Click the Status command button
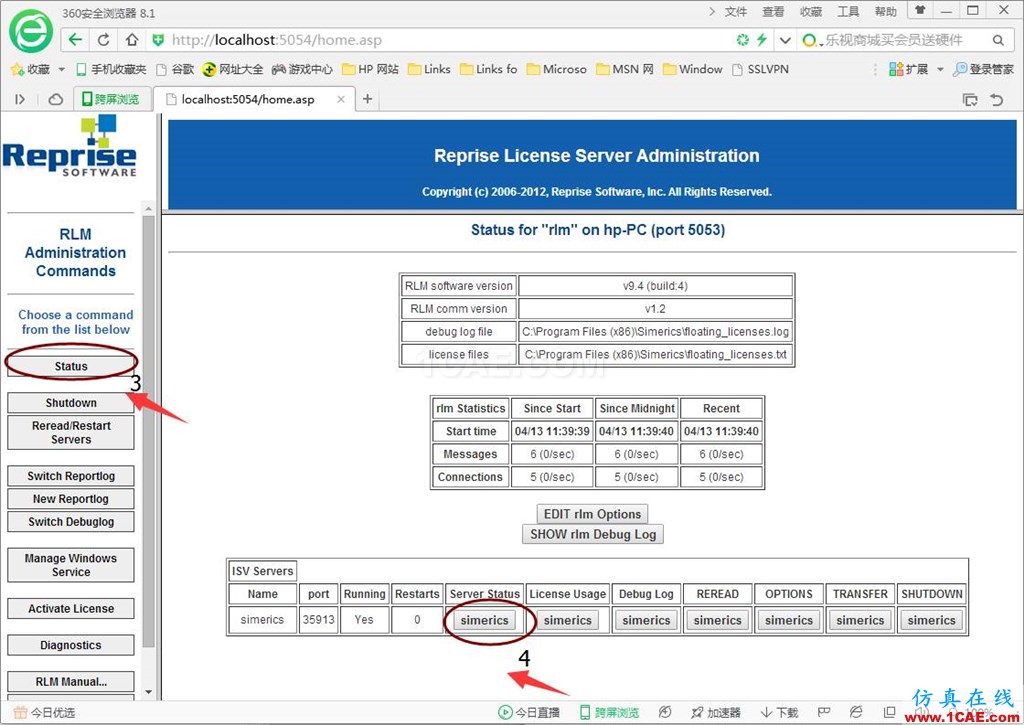Screen dimensions: 1024x725 tap(71, 366)
